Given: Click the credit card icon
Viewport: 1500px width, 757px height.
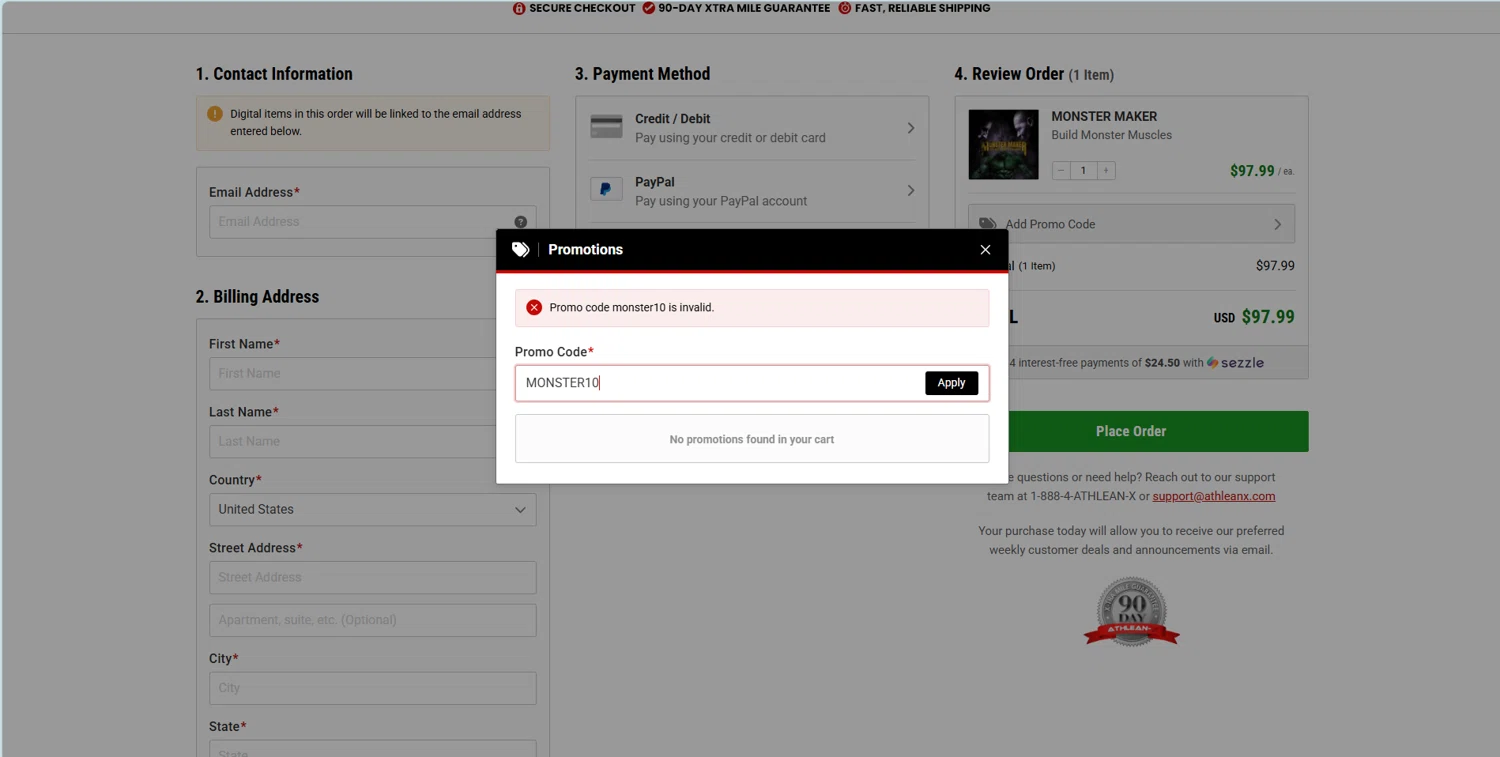Looking at the screenshot, I should click(x=606, y=127).
